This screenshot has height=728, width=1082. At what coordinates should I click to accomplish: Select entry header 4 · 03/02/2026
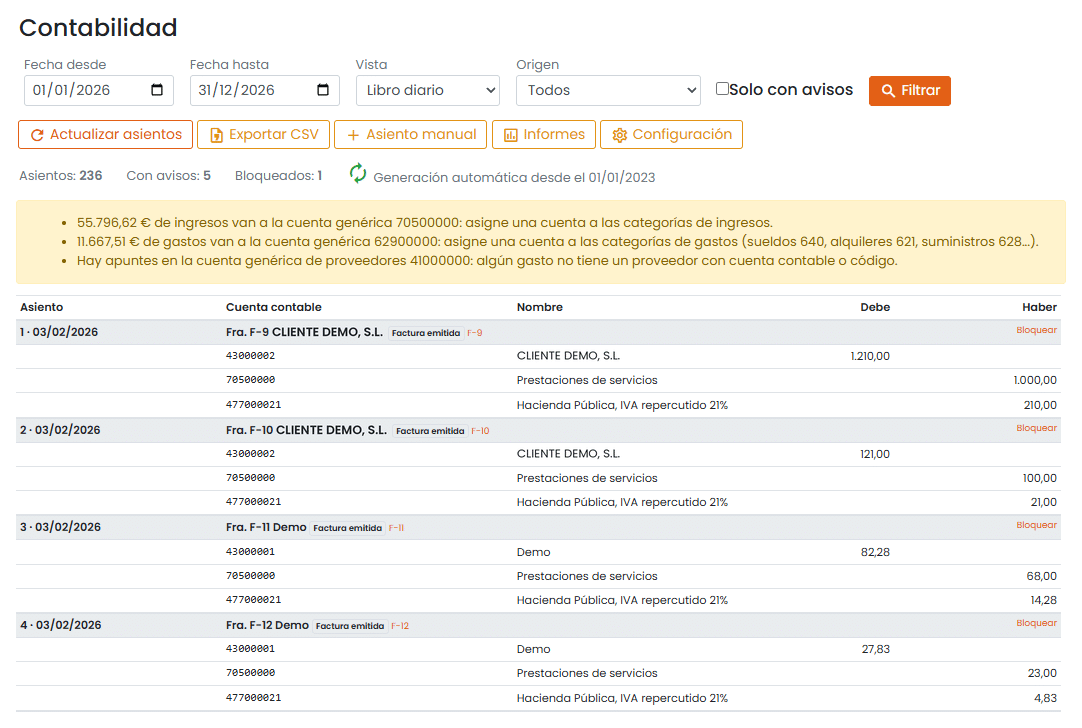61,625
